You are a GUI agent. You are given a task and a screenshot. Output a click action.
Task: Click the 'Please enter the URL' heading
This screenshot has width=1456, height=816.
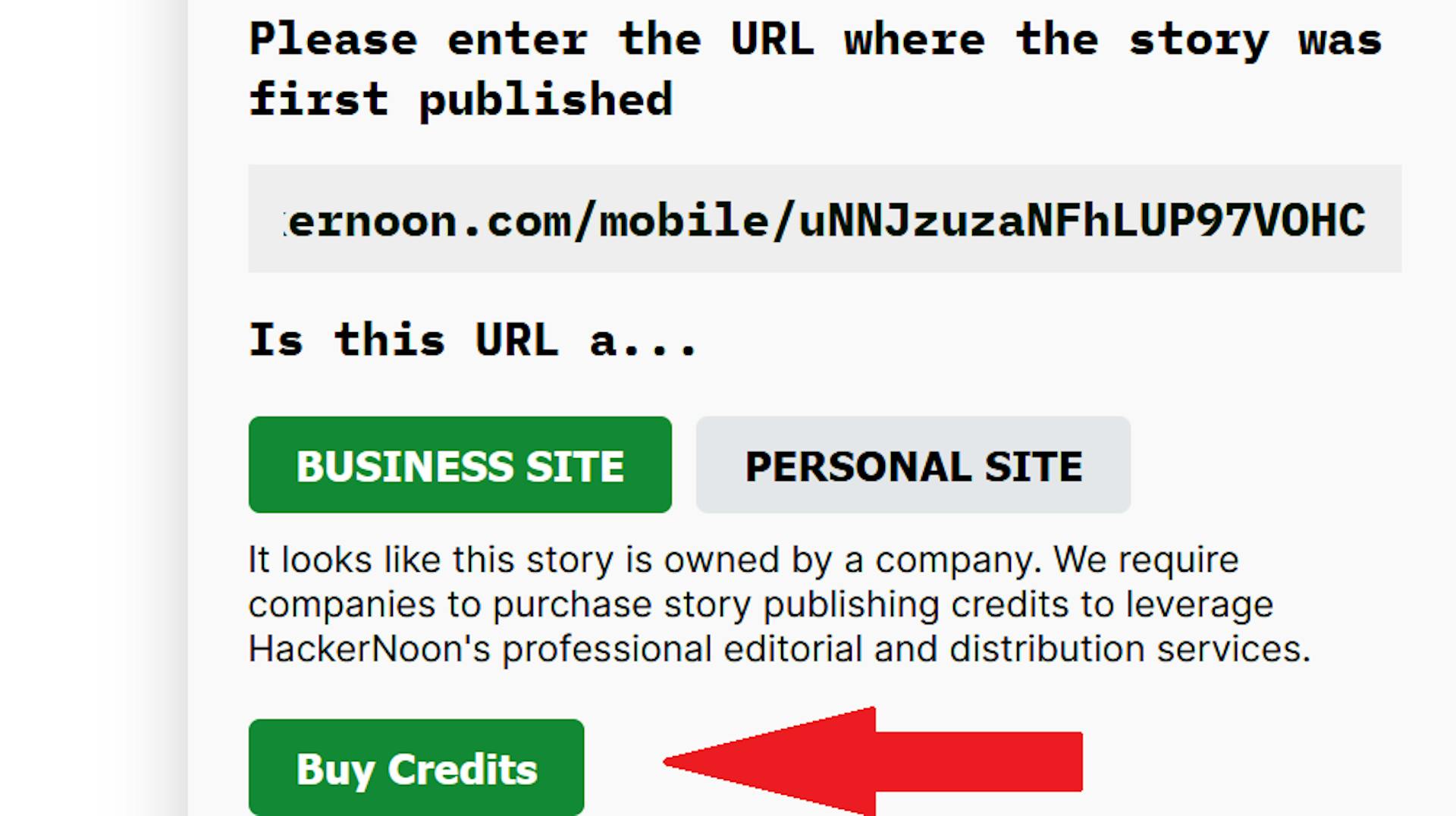pyautogui.click(x=531, y=39)
